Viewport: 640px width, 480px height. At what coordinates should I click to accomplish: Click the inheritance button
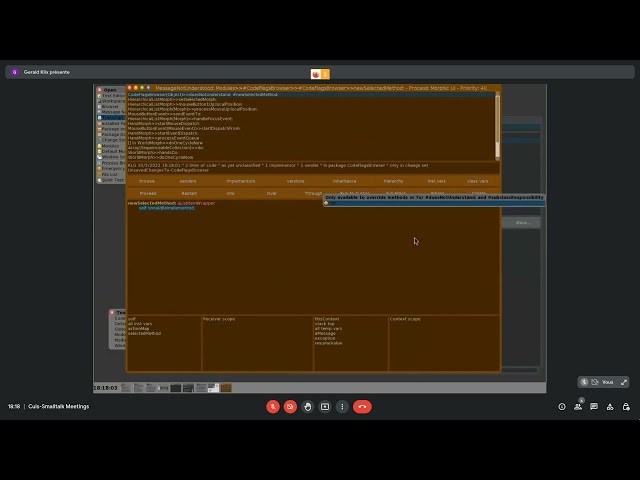click(x=344, y=181)
